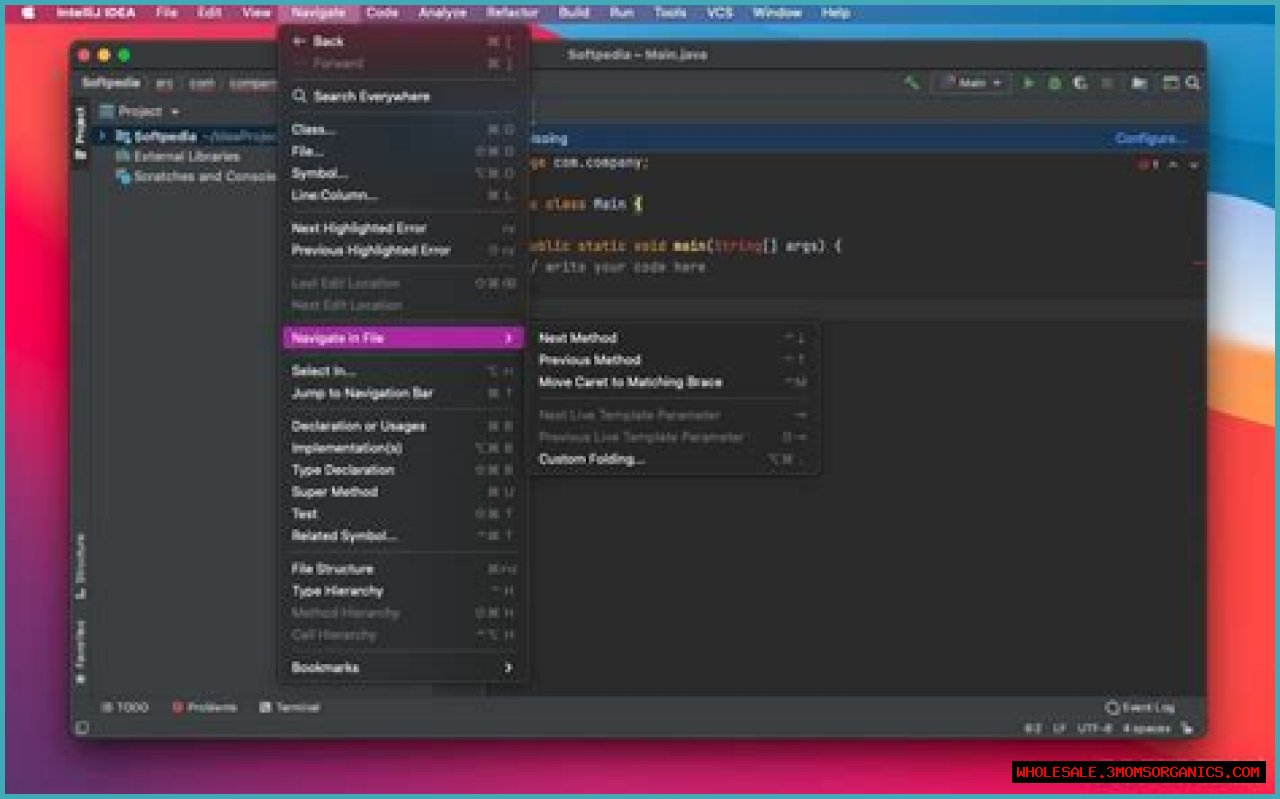Screen dimensions: 1280x799
Task: Choose Back from the Navigate menu
Action: coord(403,41)
